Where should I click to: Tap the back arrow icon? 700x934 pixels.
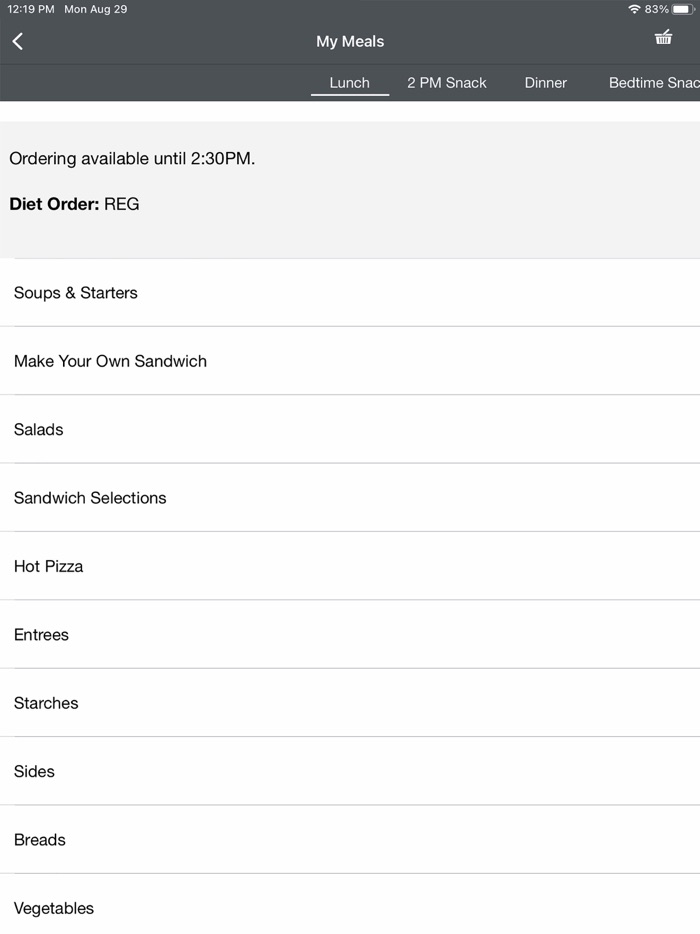pos(18,41)
